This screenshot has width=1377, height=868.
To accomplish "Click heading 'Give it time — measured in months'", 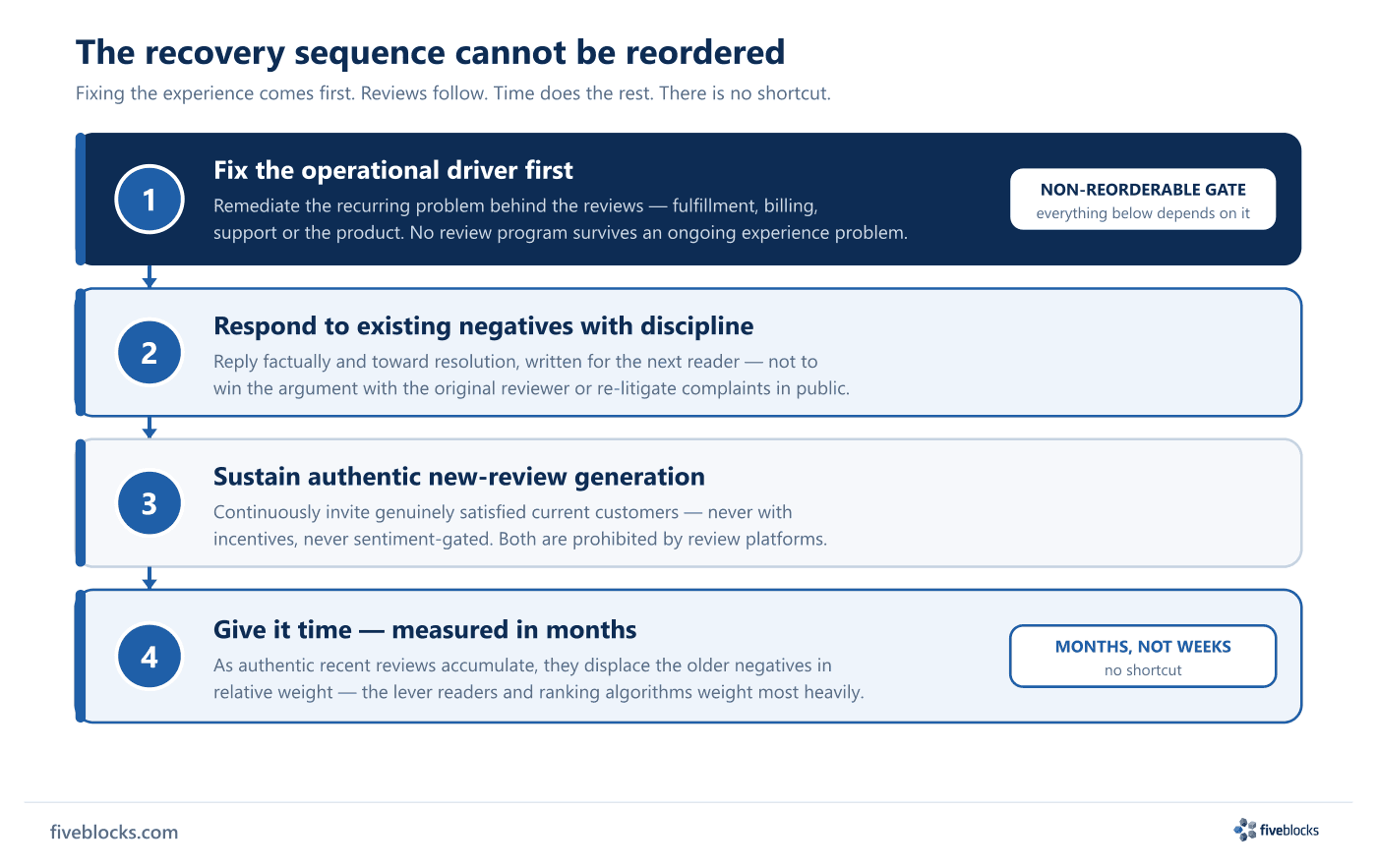I will (425, 630).
